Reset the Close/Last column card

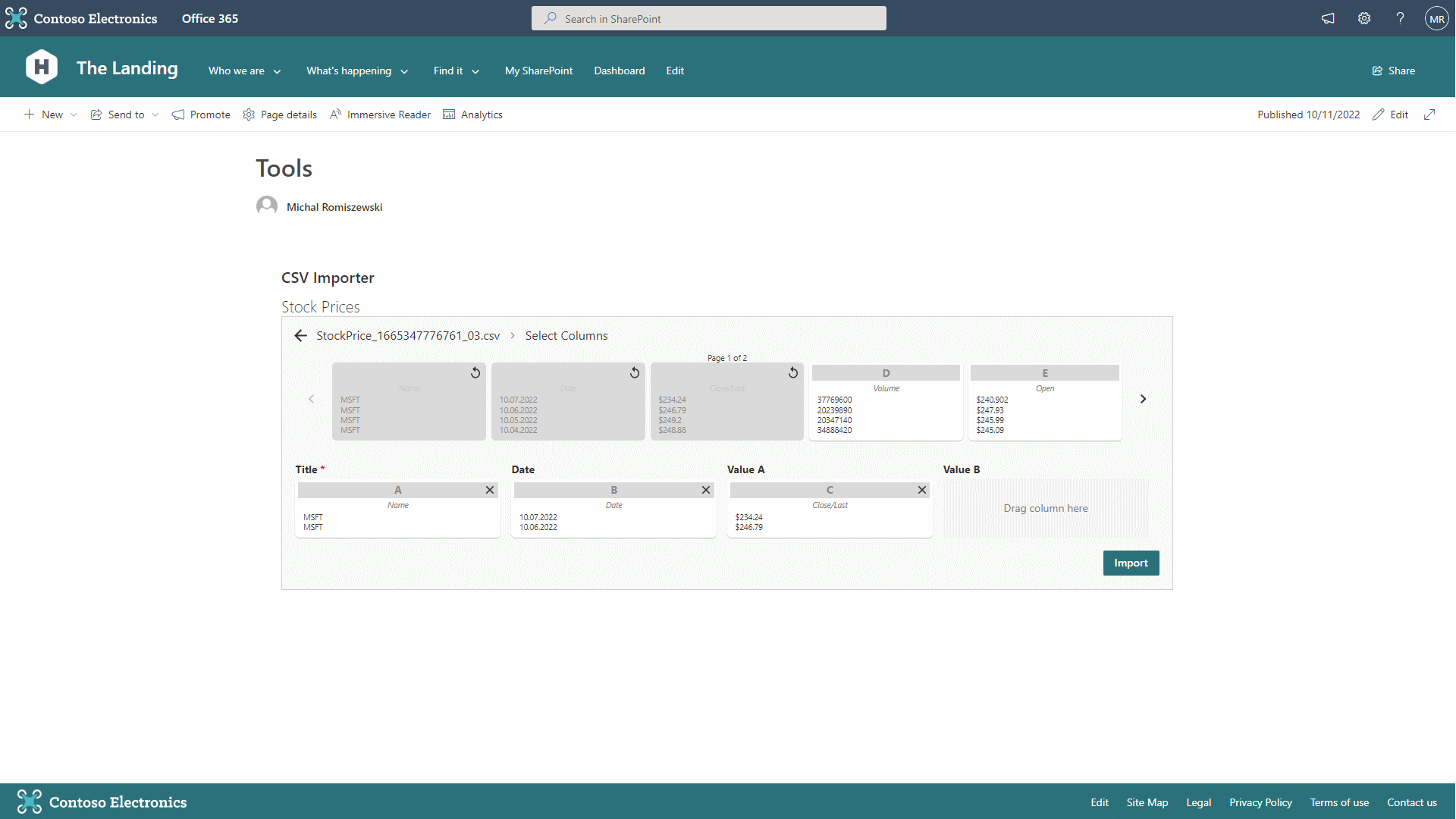(793, 373)
